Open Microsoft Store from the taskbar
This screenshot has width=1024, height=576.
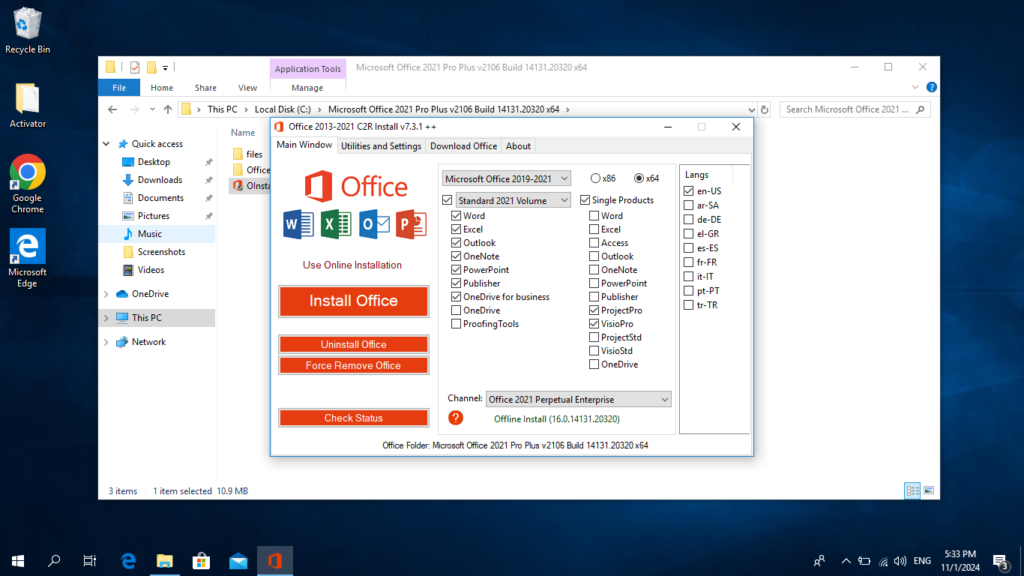201,561
